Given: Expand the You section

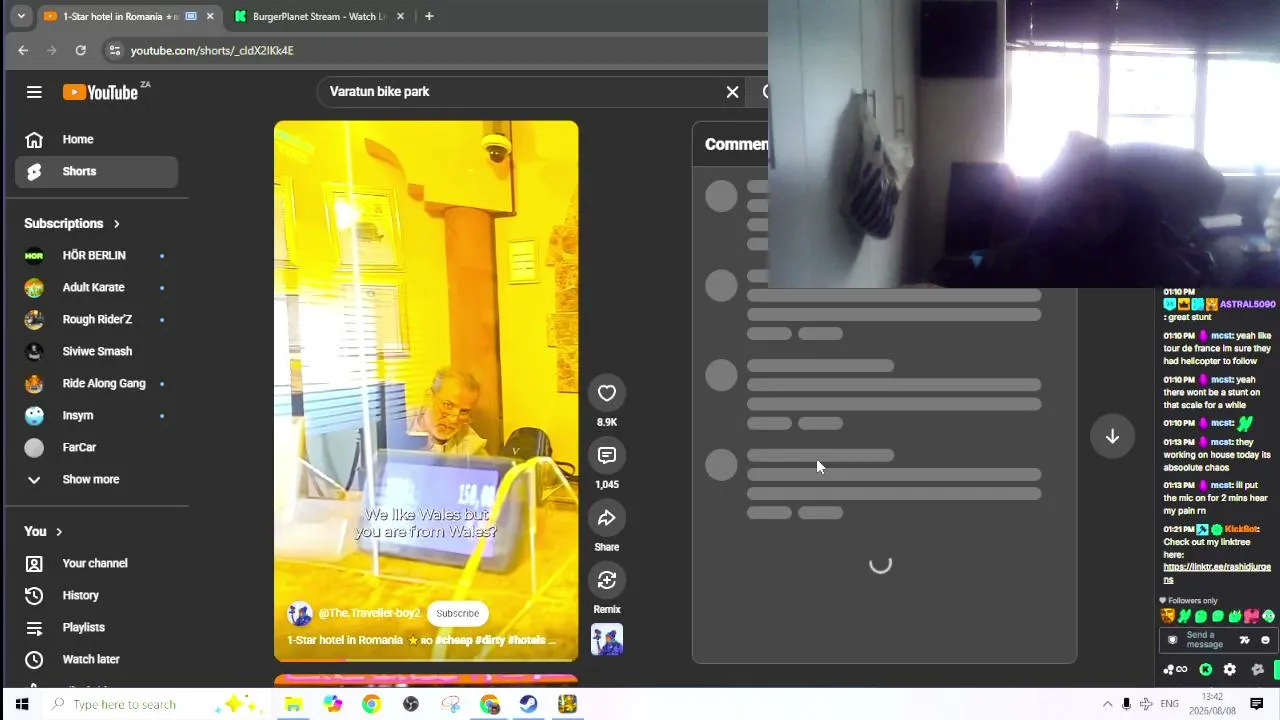Looking at the screenshot, I should point(43,531).
